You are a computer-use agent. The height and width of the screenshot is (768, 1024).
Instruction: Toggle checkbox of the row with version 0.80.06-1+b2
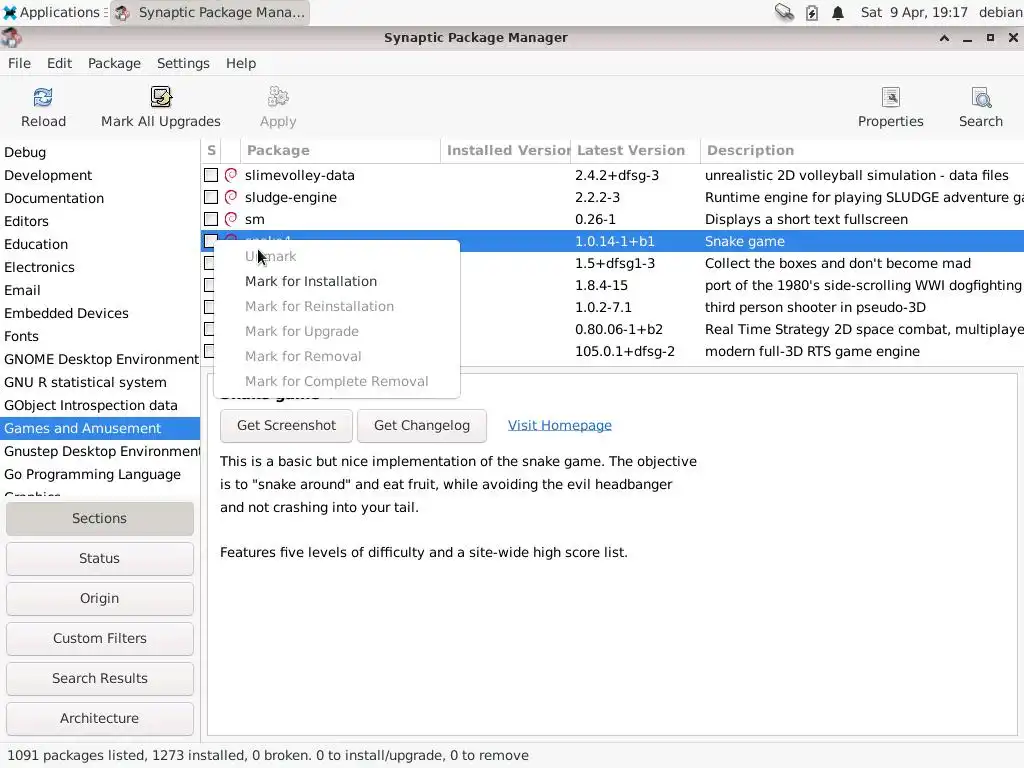(x=209, y=329)
